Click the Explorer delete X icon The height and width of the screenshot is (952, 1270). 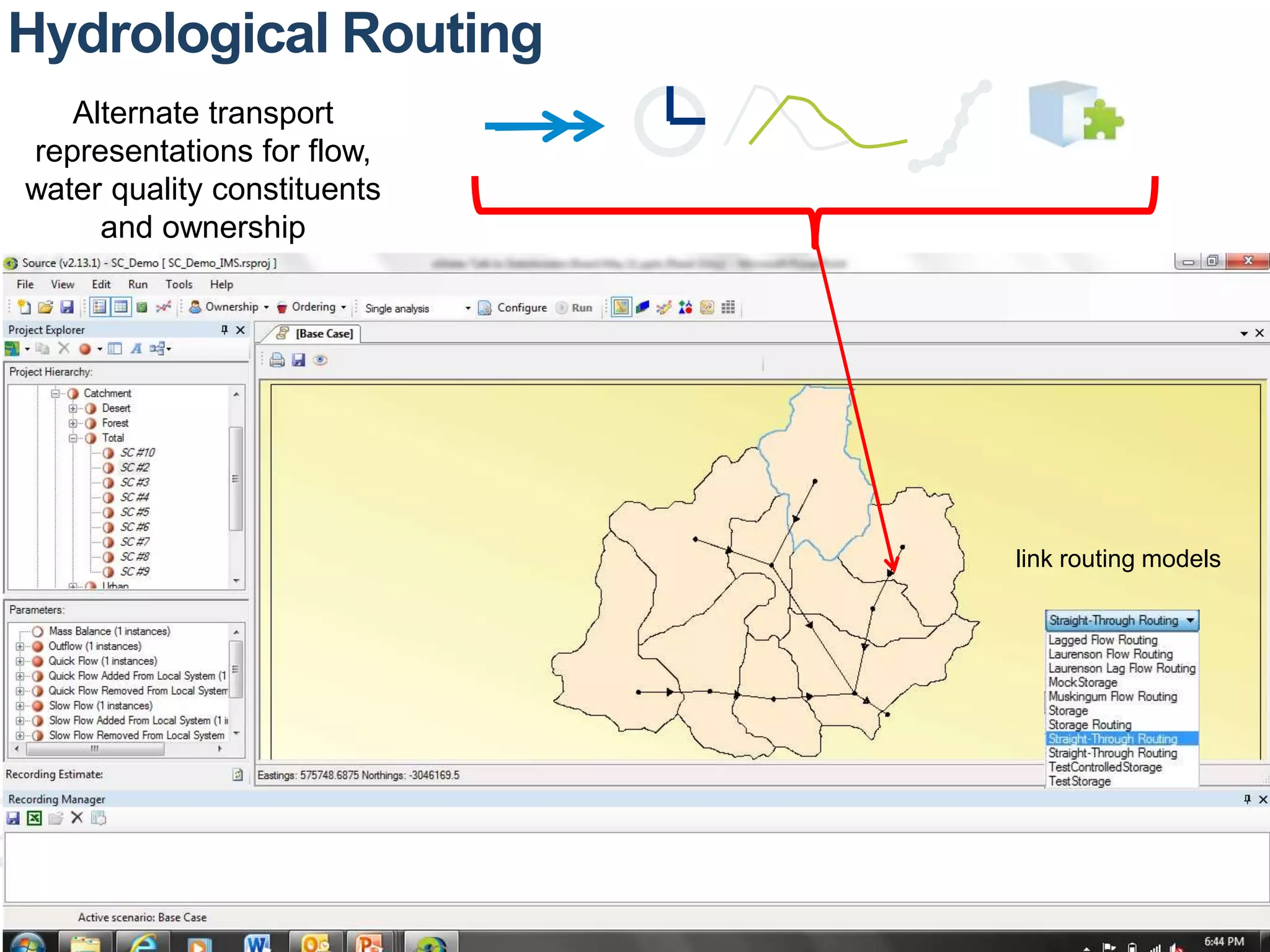tap(64, 348)
